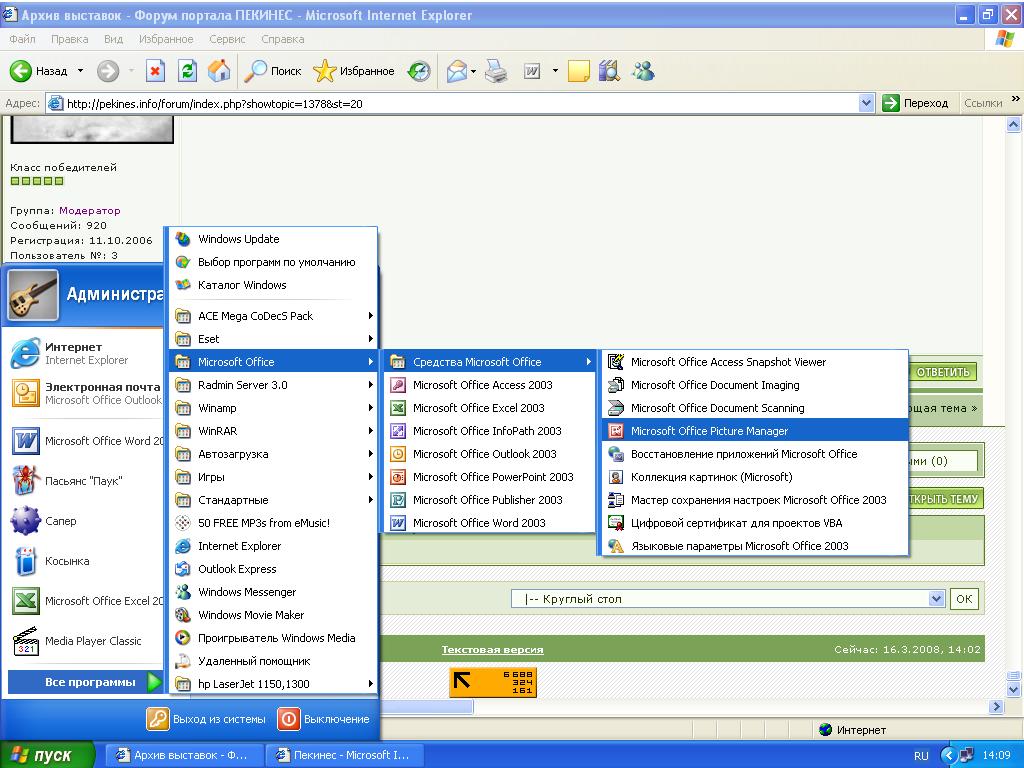This screenshot has width=1024, height=768.
Task: Click the Выключение shutdown button
Action: 324,719
